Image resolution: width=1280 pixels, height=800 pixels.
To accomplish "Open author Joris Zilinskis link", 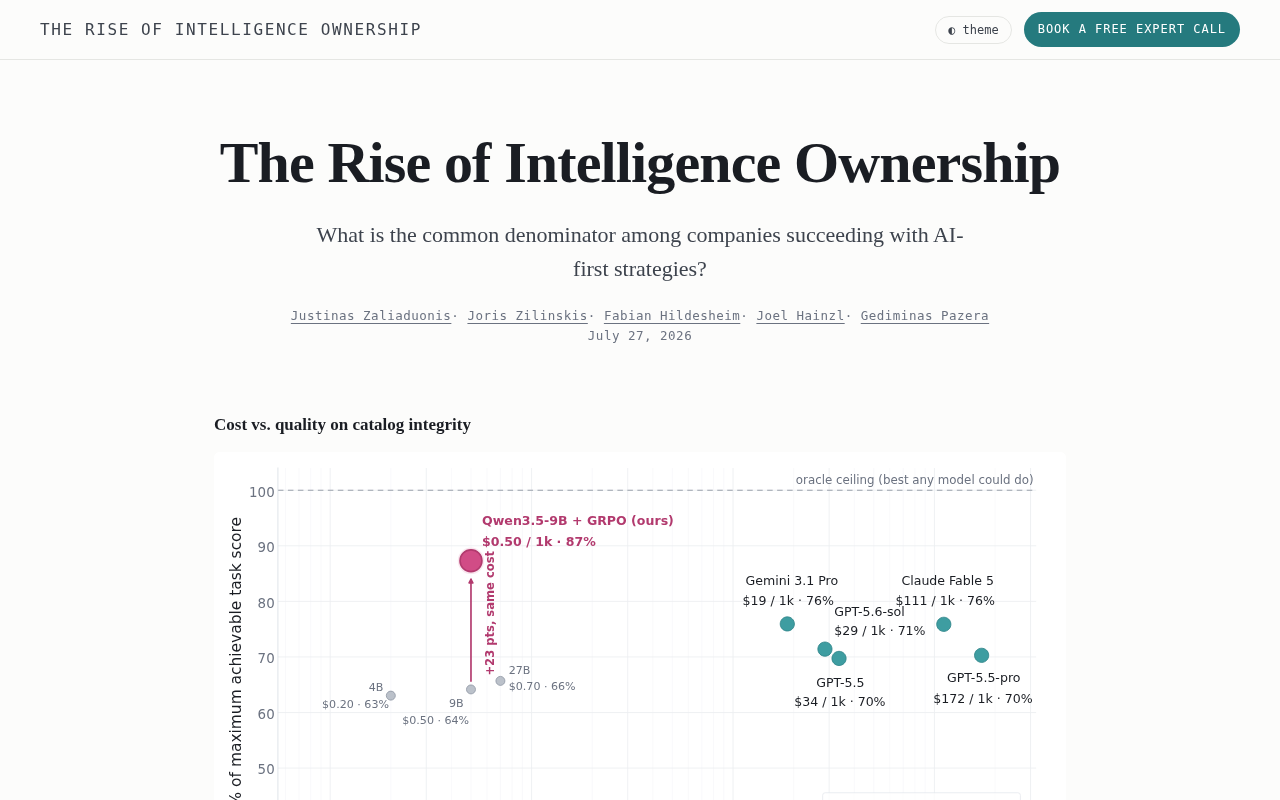I will coord(527,316).
